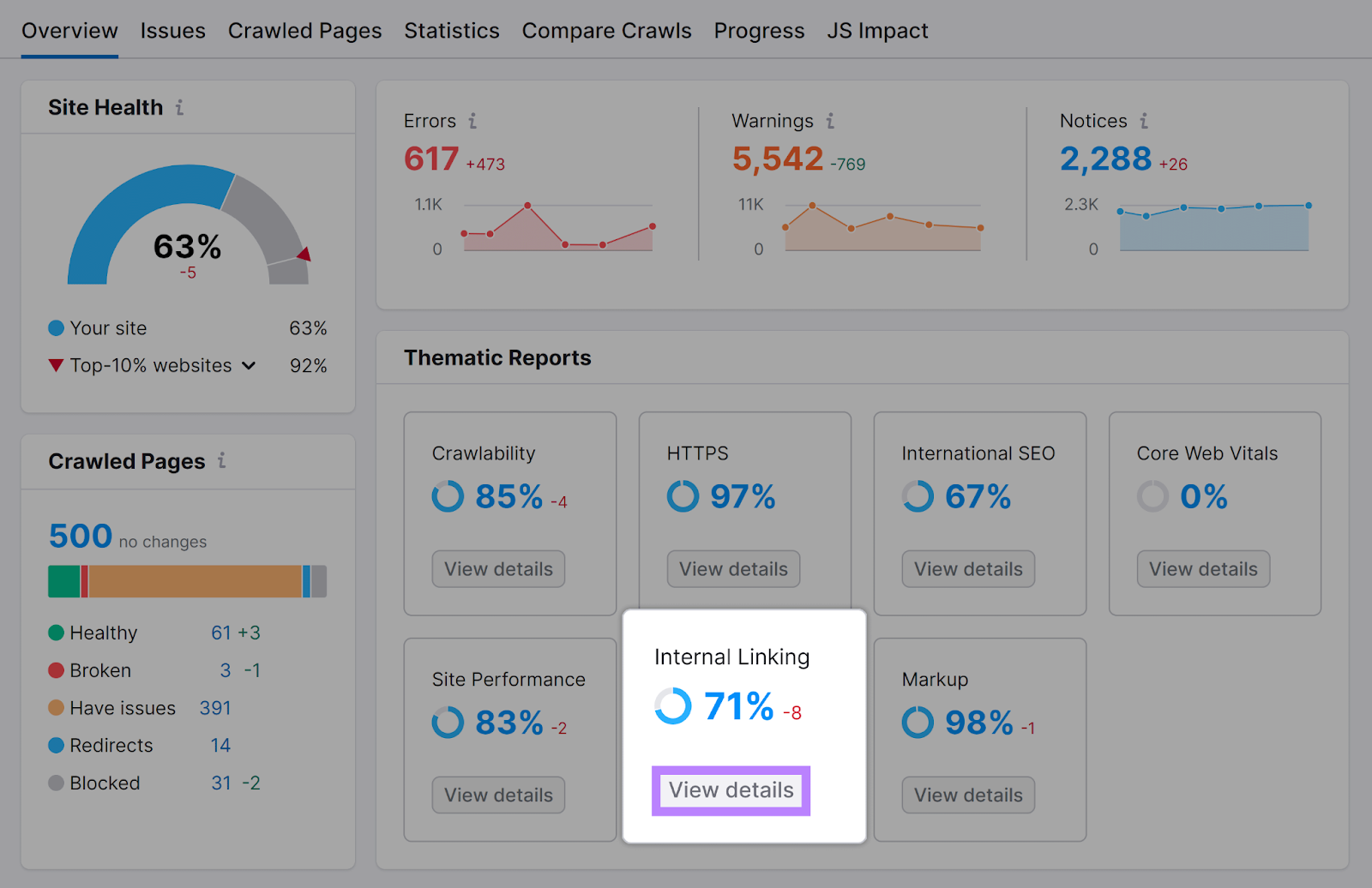1372x888 pixels.
Task: Click the Crawled Pages info icon
Action: click(221, 461)
